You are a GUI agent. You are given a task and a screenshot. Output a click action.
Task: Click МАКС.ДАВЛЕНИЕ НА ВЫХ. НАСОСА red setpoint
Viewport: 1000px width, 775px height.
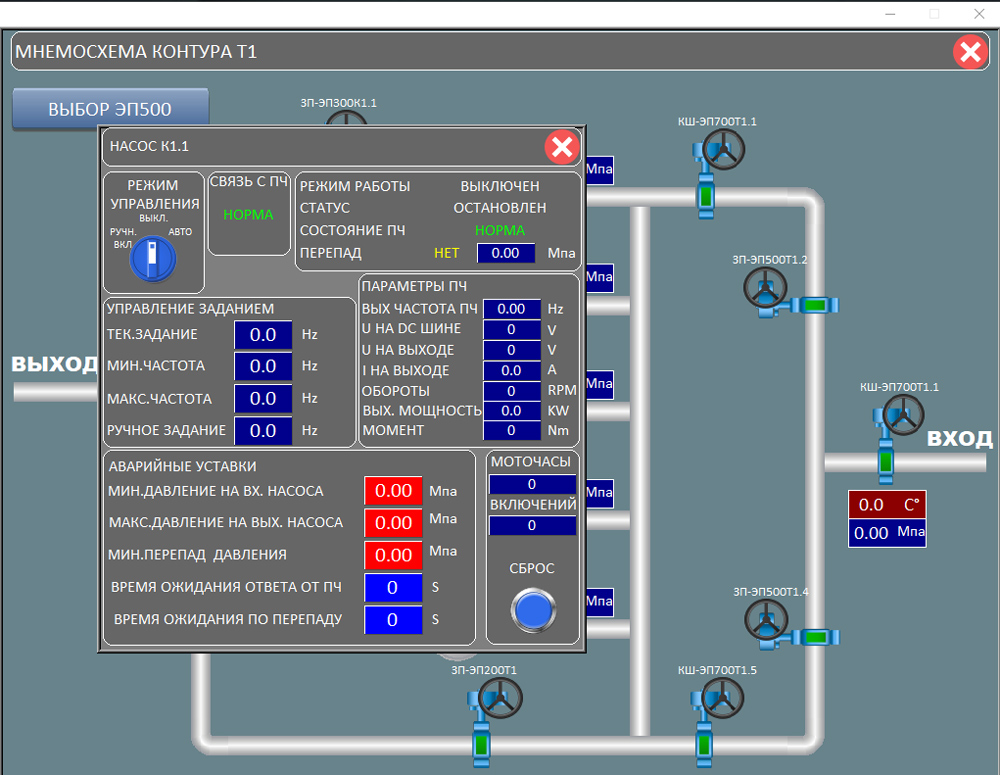click(x=393, y=523)
